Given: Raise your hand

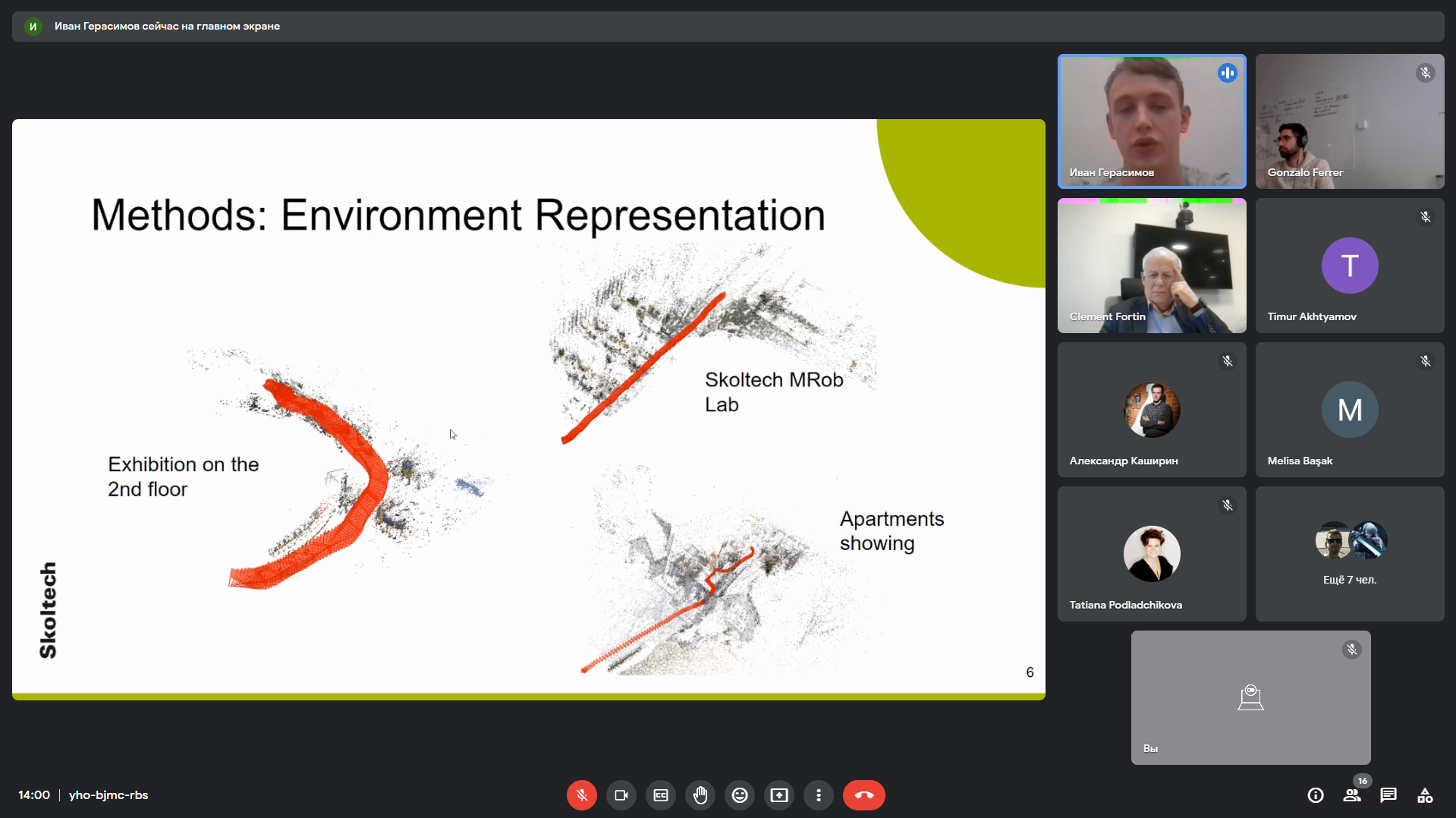Looking at the screenshot, I should tap(700, 795).
